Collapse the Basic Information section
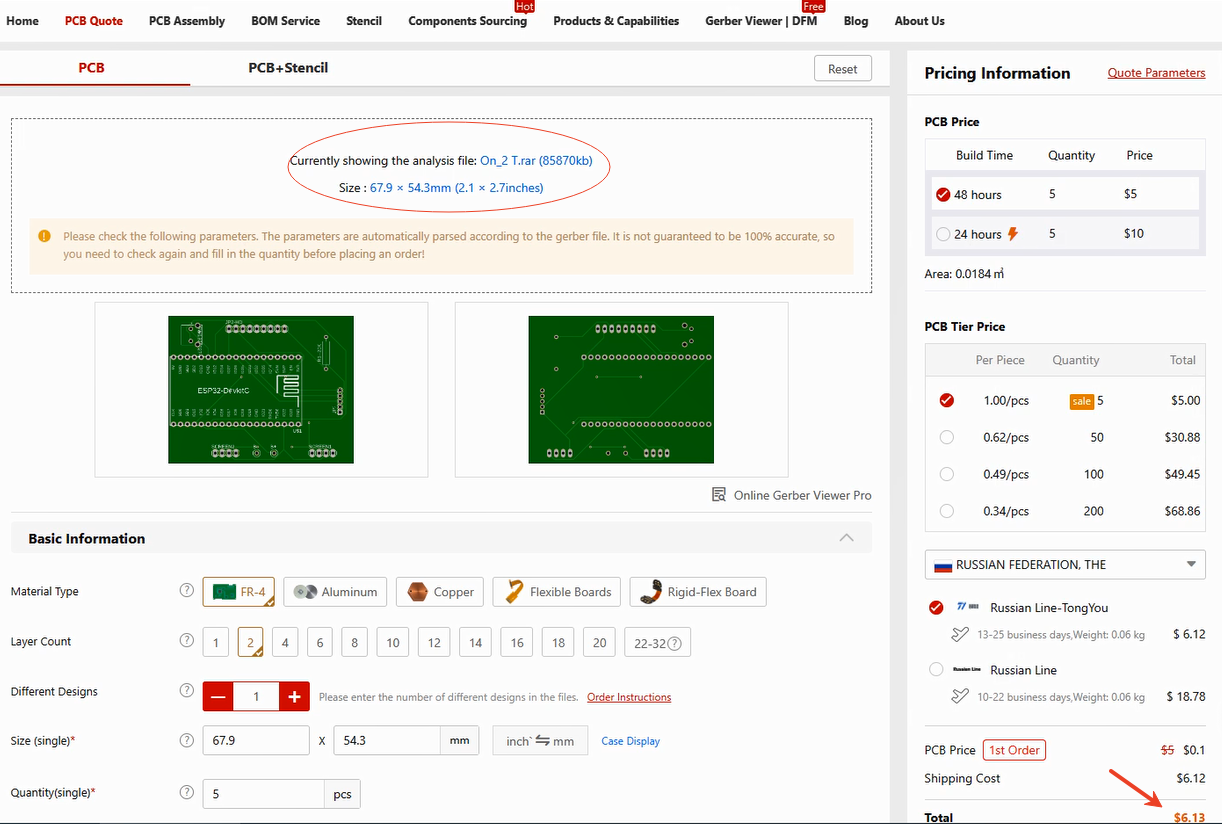Screen dimensions: 1222x824 [x=847, y=538]
